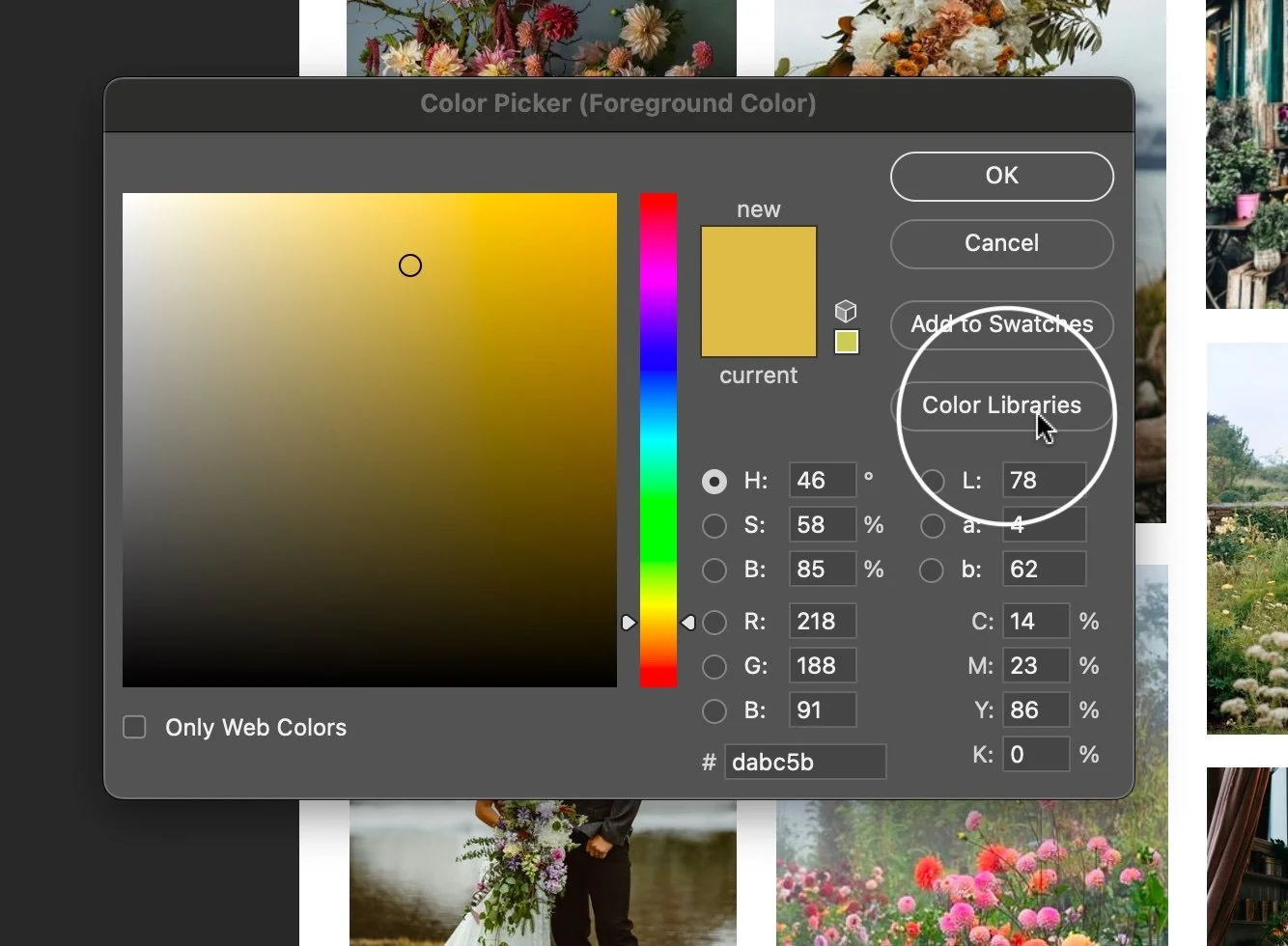Image resolution: width=1288 pixels, height=946 pixels.
Task: Click the Lab a value field
Action: point(1044,524)
